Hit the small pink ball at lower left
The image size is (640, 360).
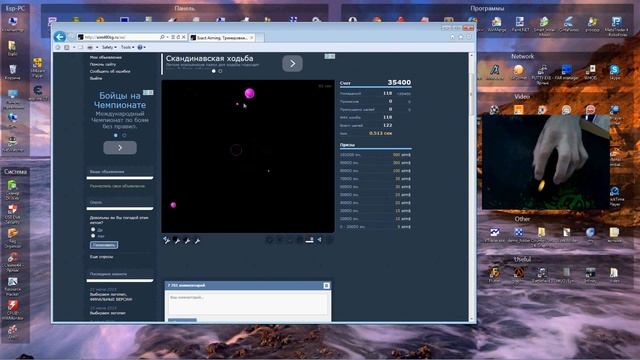173,205
